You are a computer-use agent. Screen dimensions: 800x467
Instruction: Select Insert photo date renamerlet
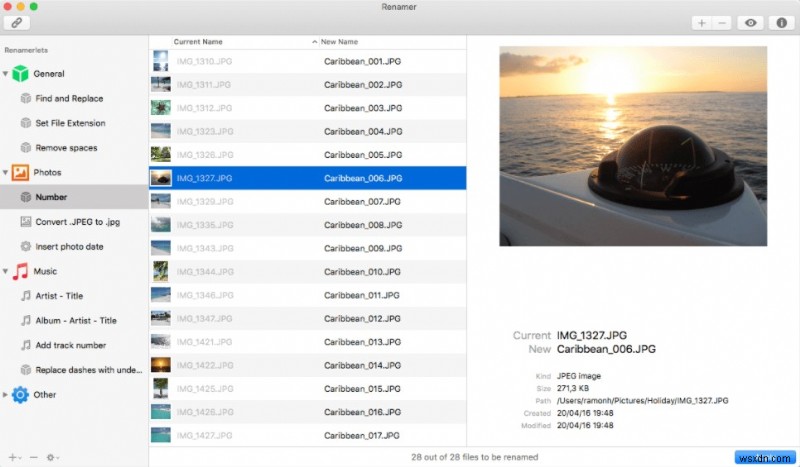tap(69, 247)
